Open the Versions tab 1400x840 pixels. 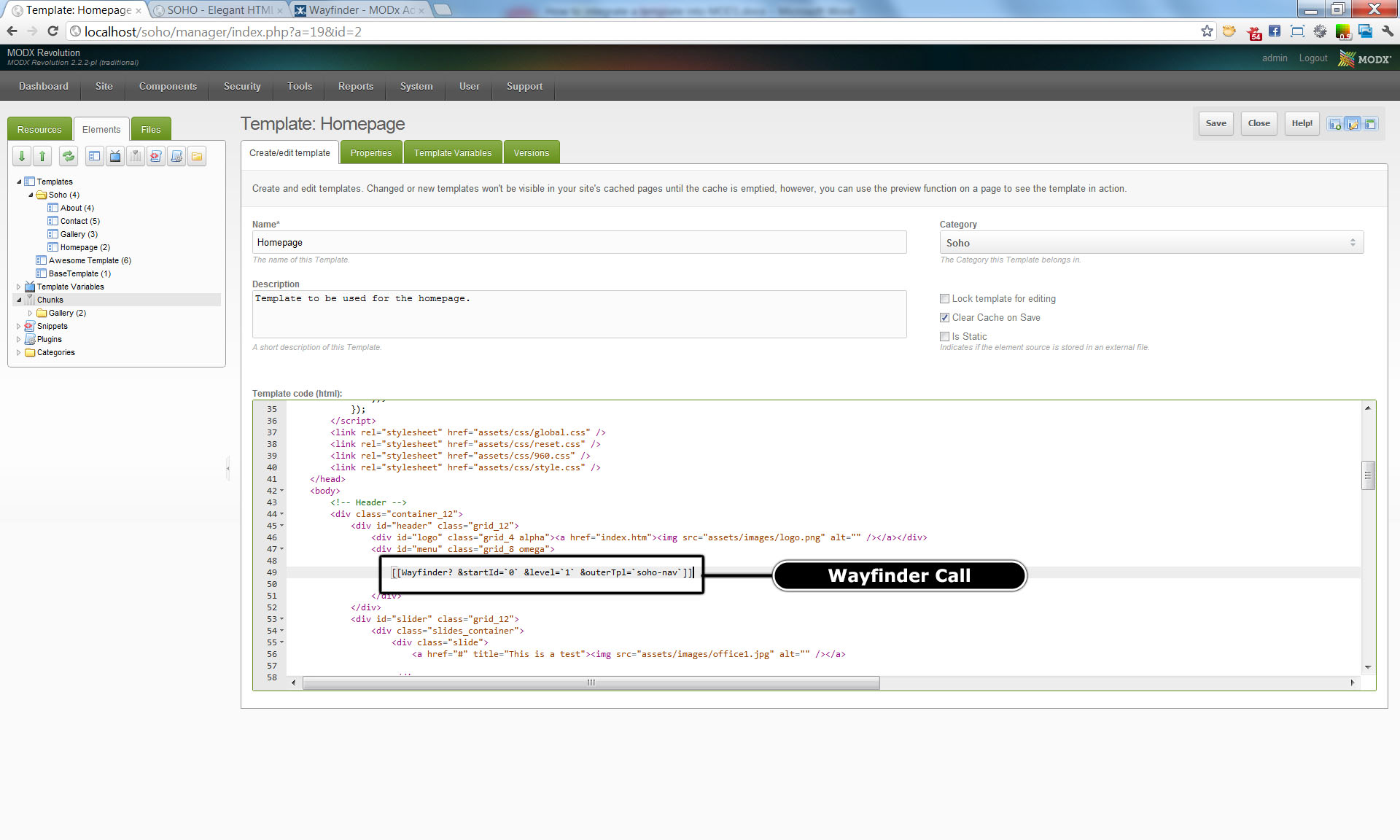[x=532, y=152]
